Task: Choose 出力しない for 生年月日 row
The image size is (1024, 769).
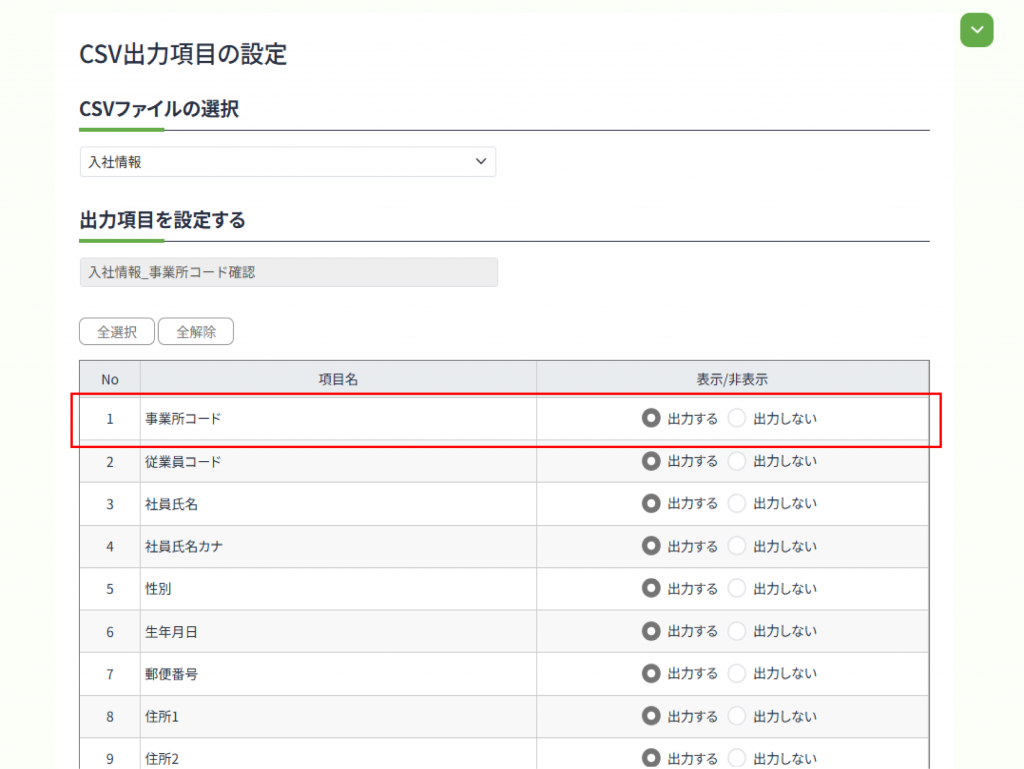Action: (738, 631)
